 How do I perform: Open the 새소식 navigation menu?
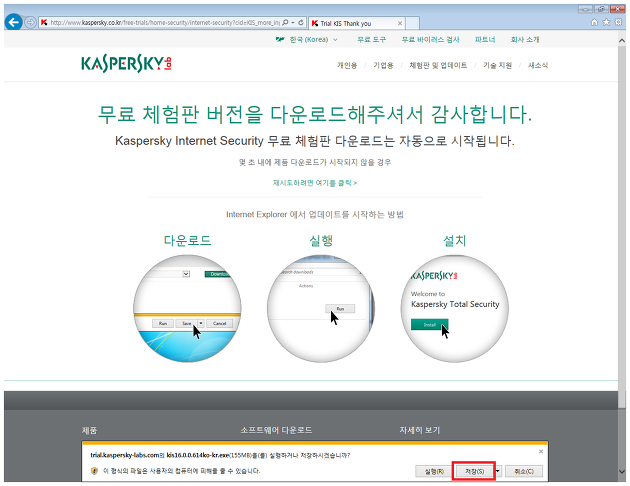click(538, 65)
